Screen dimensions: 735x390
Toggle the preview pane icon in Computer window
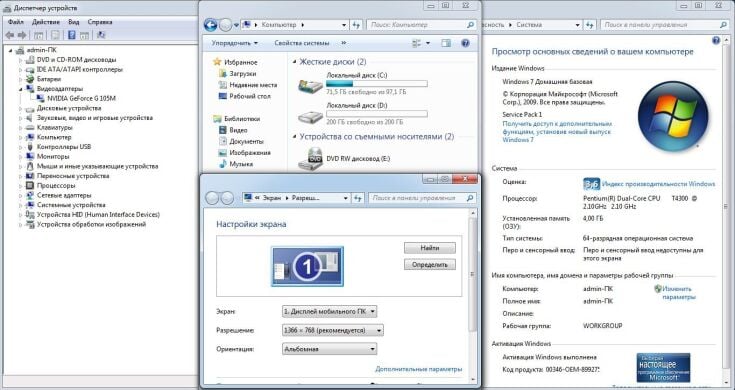446,43
